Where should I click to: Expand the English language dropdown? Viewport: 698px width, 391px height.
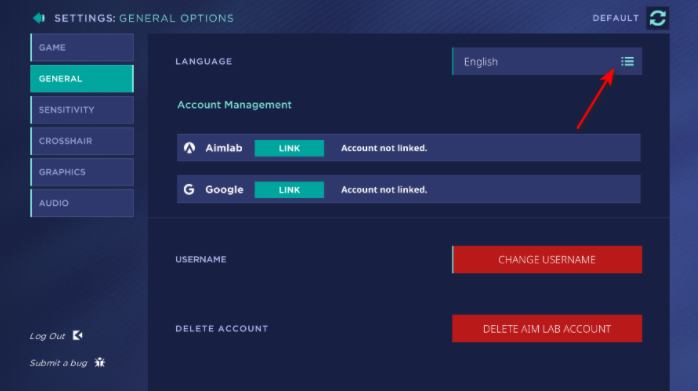[x=547, y=61]
